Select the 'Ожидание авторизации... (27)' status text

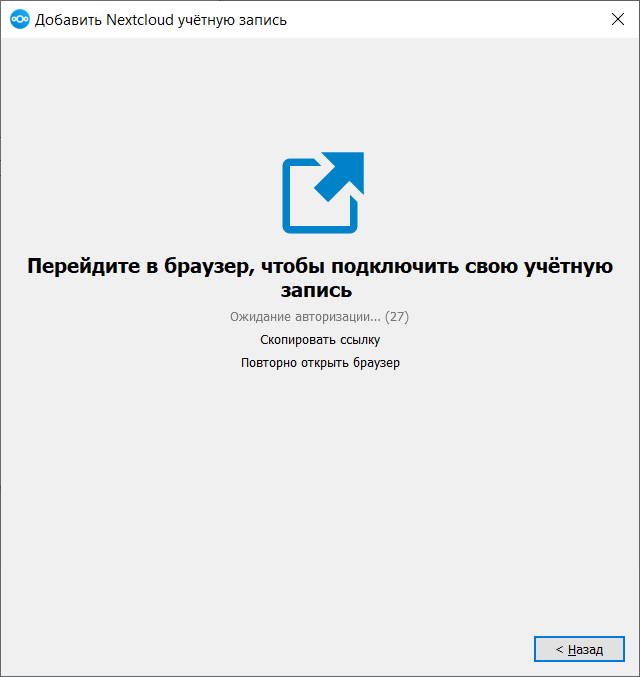point(319,317)
